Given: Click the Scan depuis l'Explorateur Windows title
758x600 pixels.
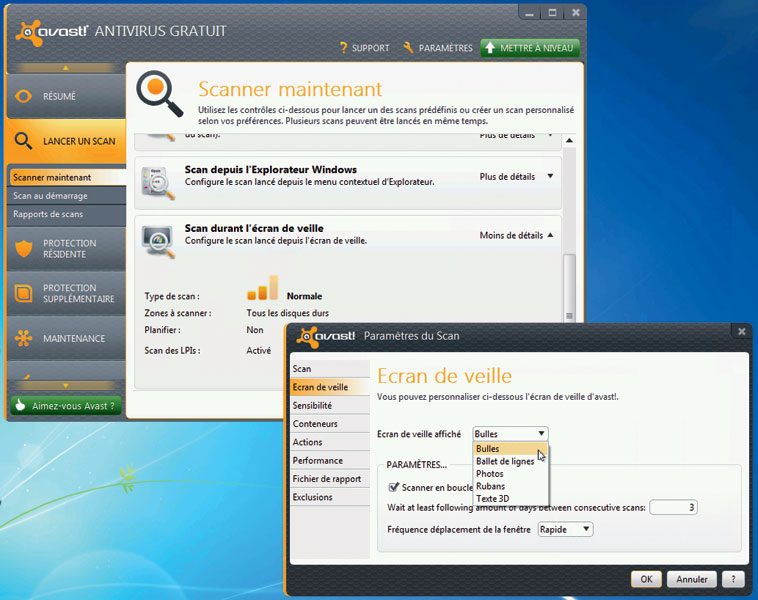Looking at the screenshot, I should pos(271,169).
